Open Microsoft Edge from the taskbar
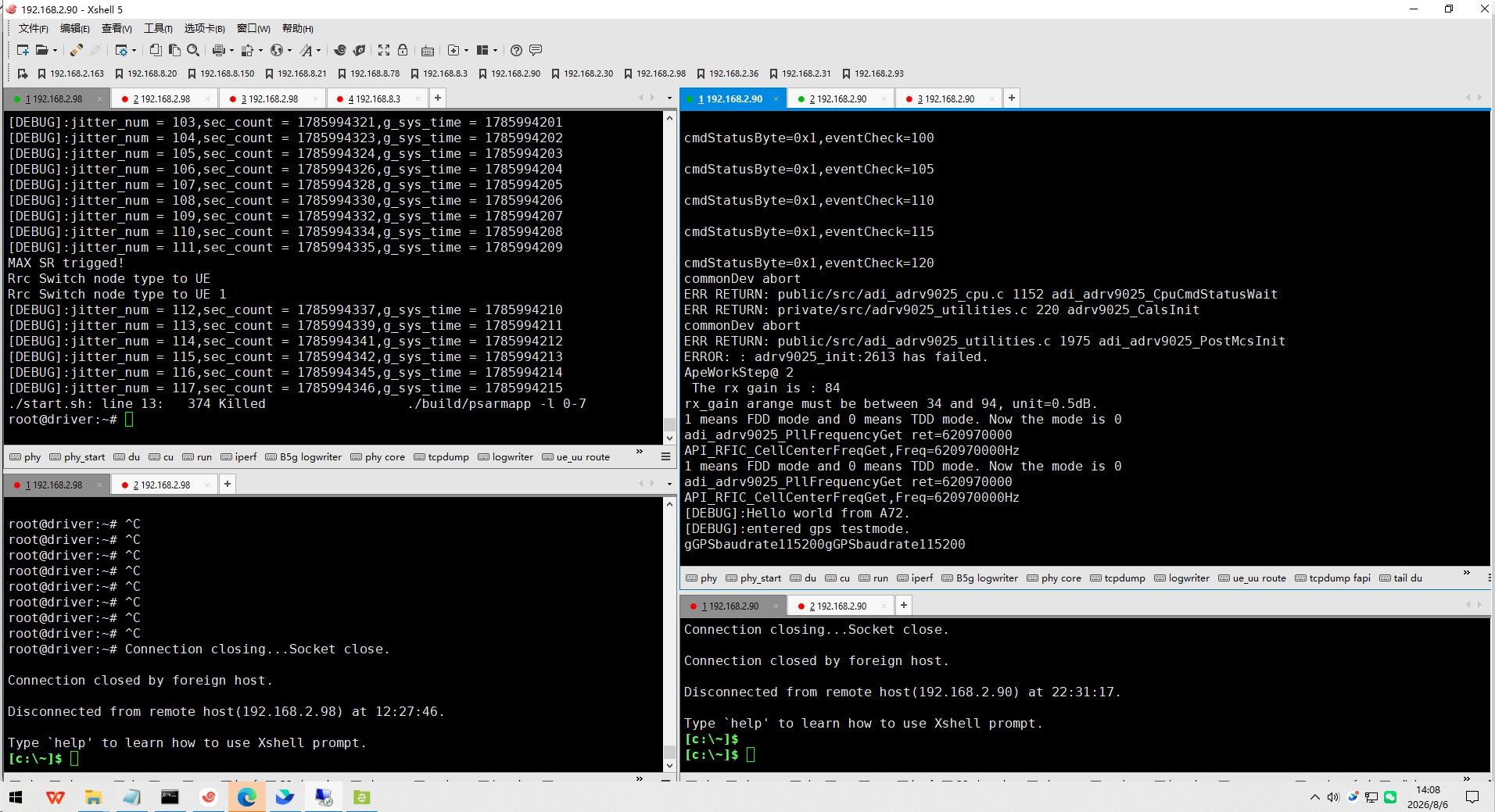Viewport: 1495px width, 812px height. click(247, 797)
